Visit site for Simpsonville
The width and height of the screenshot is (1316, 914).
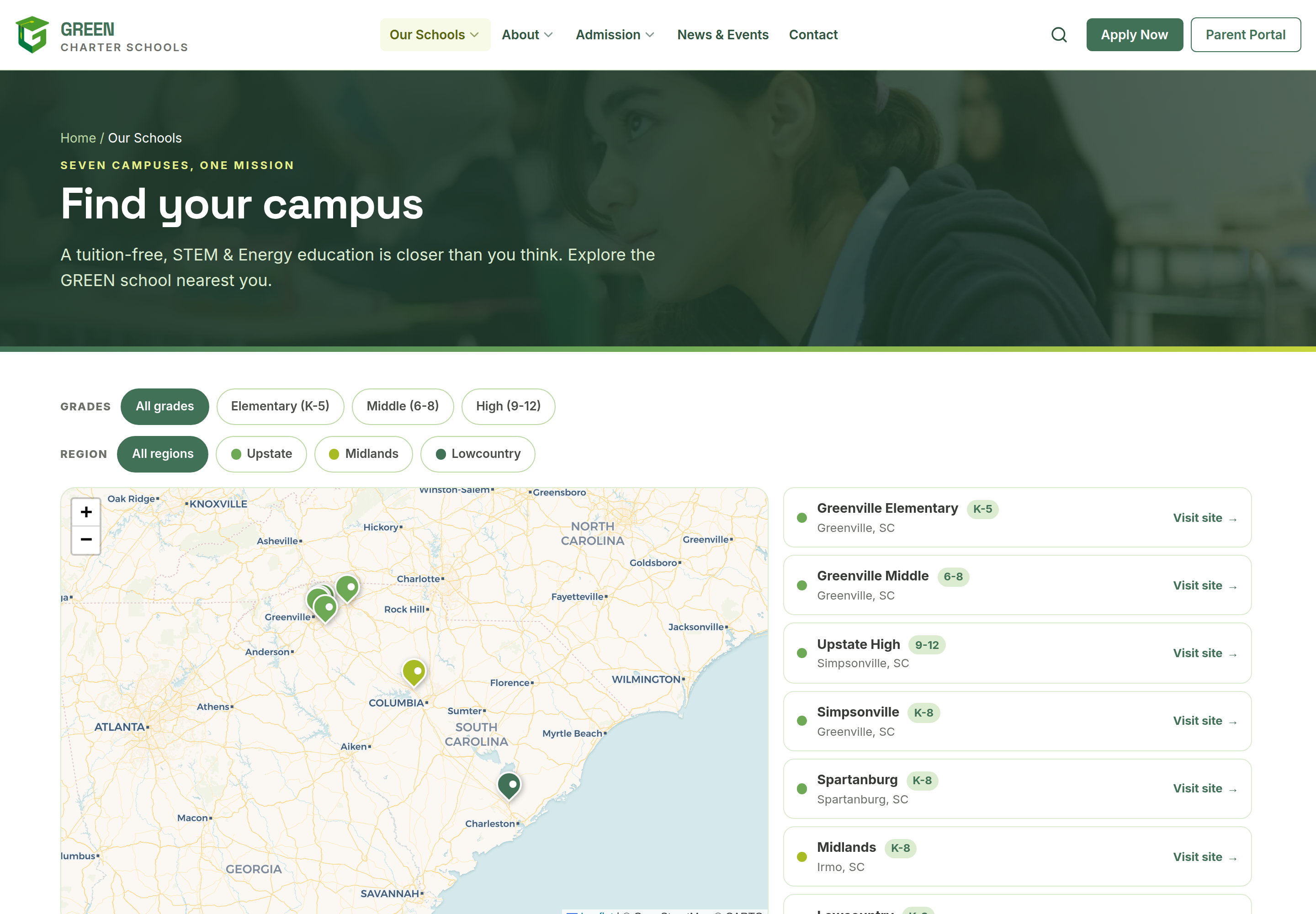click(1205, 721)
